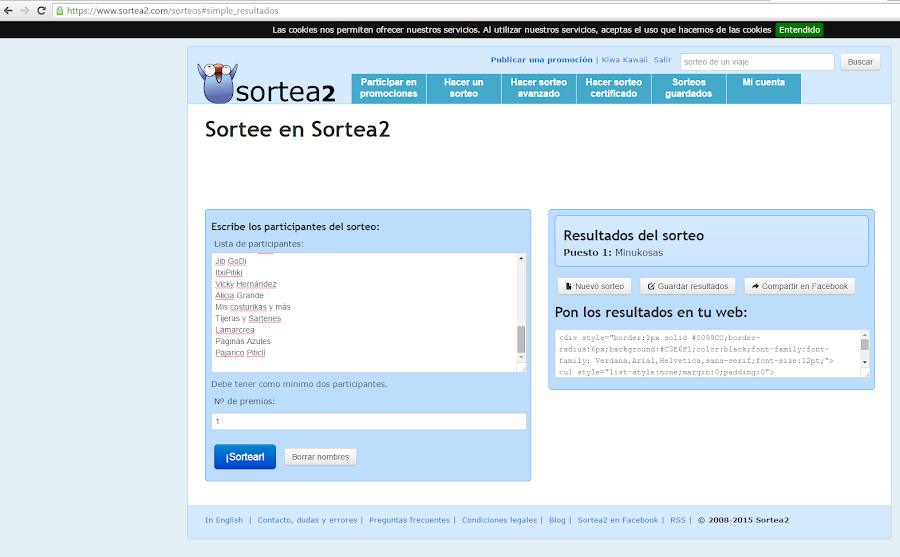Click participant 'Pajarico Piticli'
This screenshot has width=900, height=557.
(x=240, y=353)
